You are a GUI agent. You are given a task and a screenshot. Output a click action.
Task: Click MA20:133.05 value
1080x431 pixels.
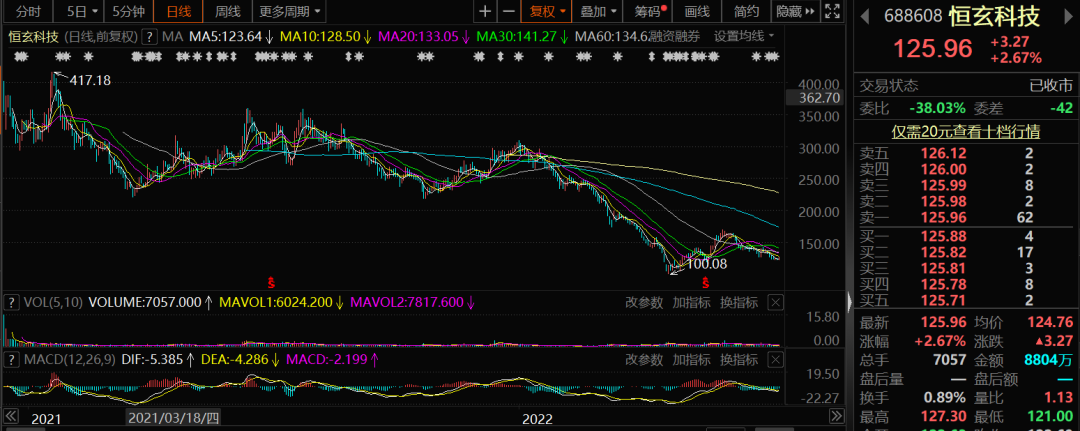point(419,36)
